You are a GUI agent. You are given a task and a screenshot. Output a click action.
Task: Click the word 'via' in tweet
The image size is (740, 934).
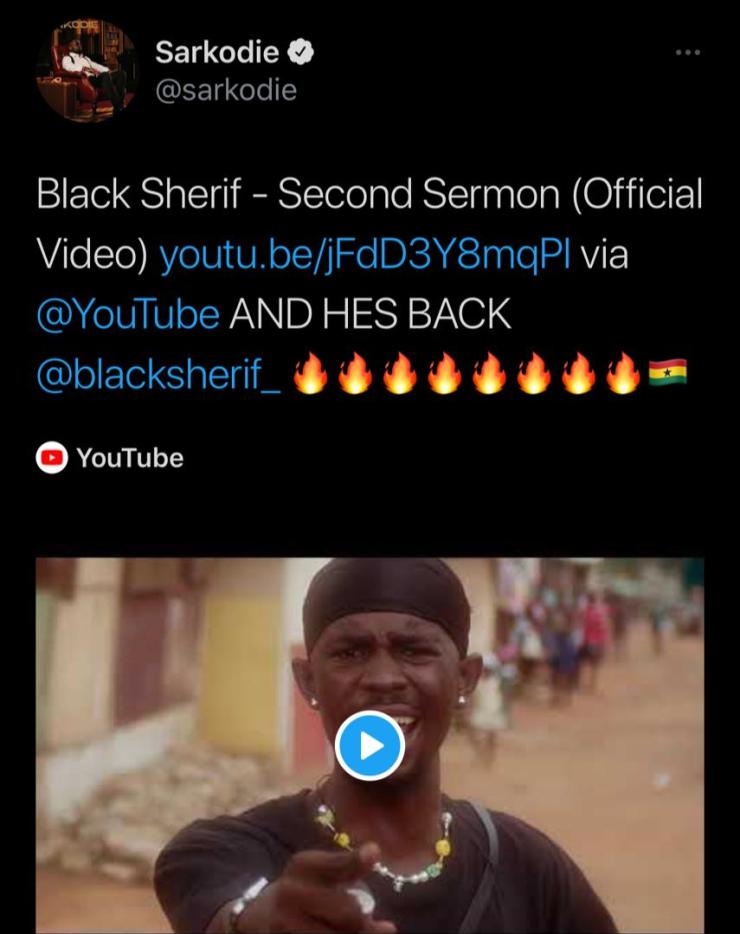click(x=604, y=255)
